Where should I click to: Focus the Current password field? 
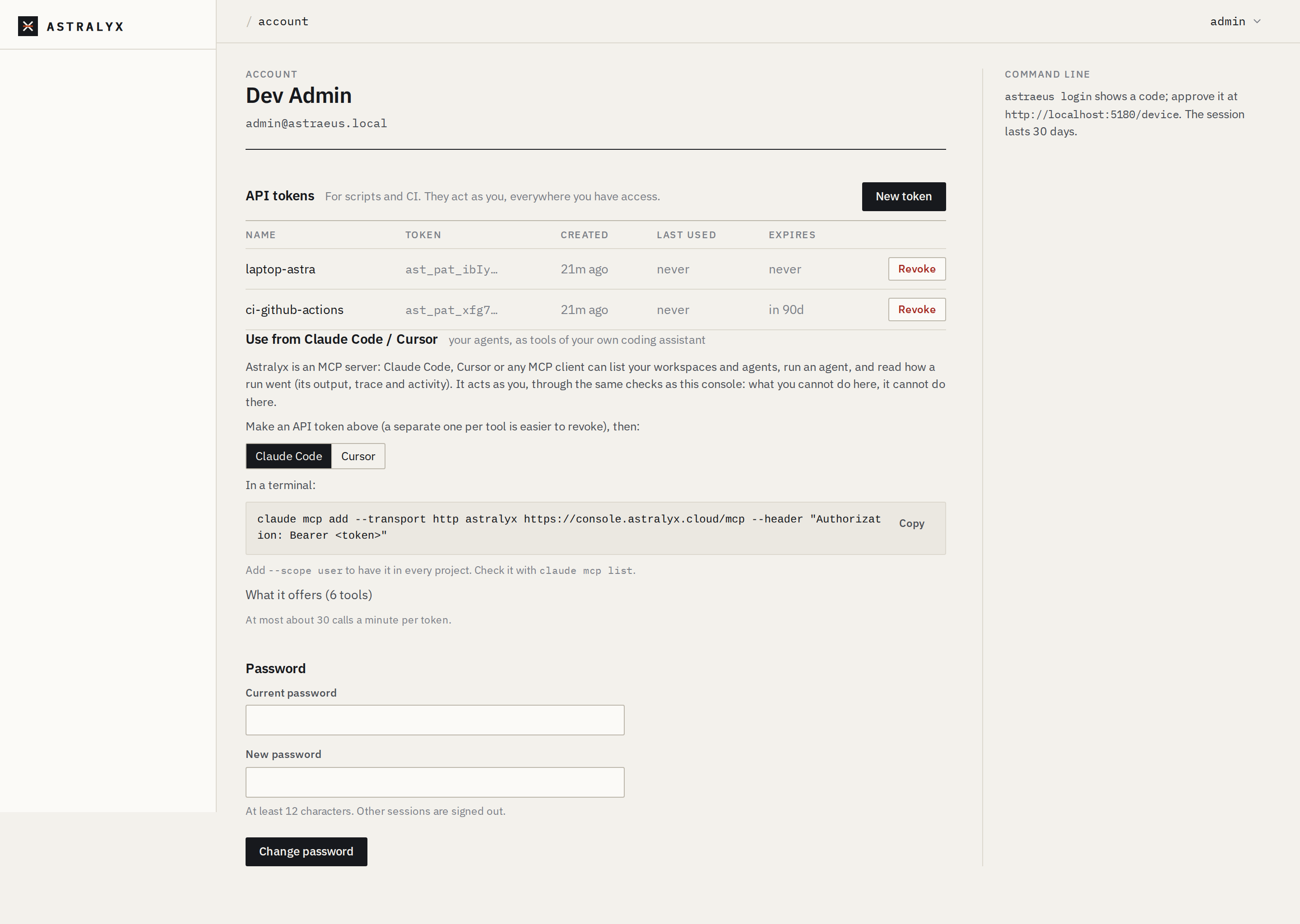pyautogui.click(x=435, y=721)
